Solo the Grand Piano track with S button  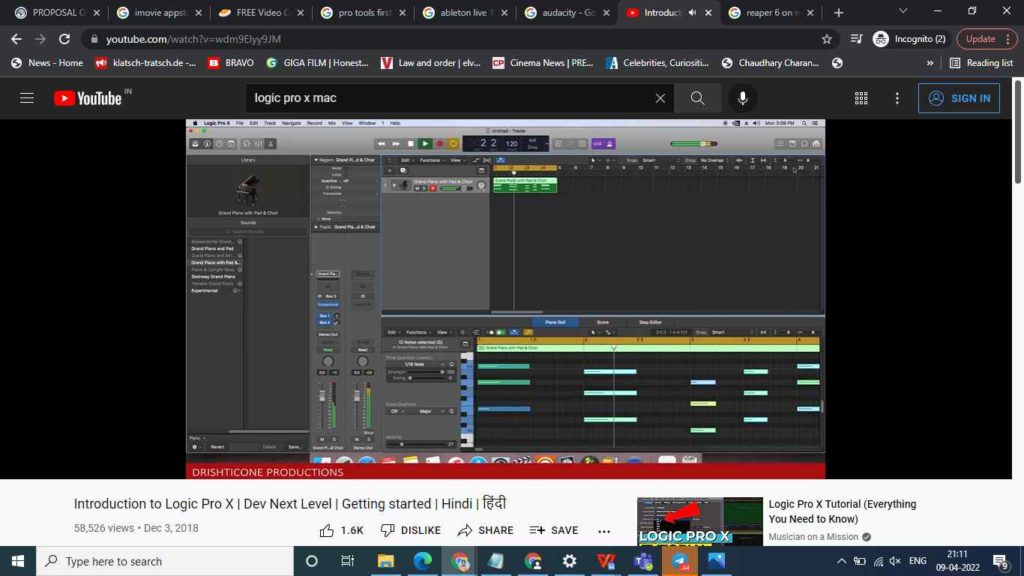pos(424,189)
